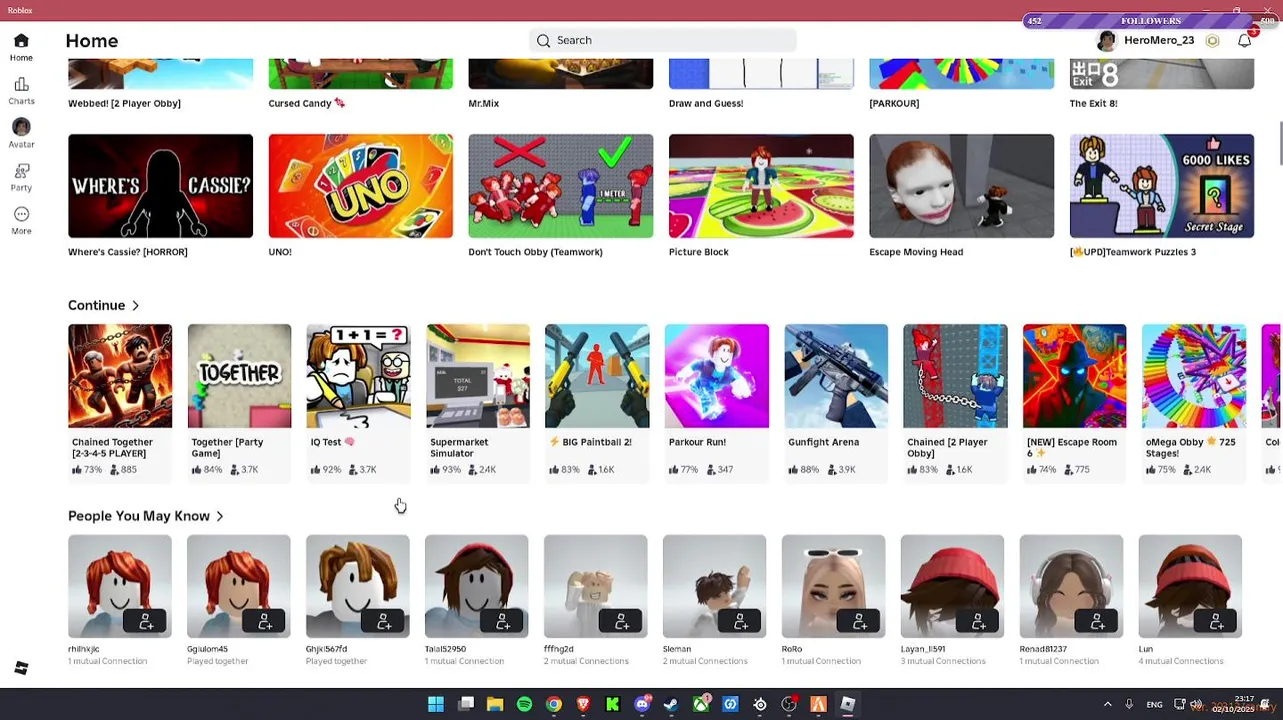Expand People You May Know arrow
This screenshot has height=720, width=1283.
(220, 517)
